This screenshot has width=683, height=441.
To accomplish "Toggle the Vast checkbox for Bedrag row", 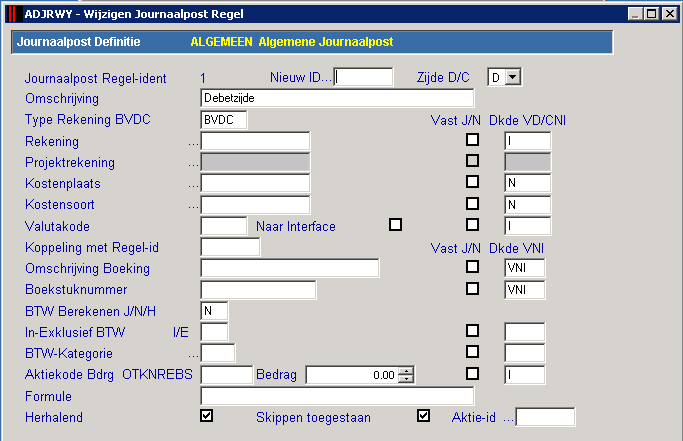I will coord(472,373).
